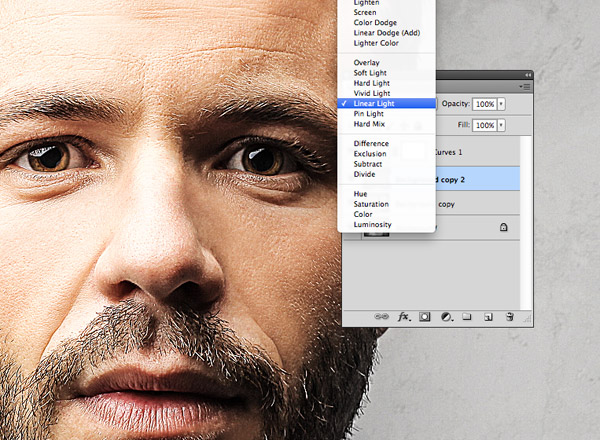
Task: Click the Link layers chain icon
Action: point(381,316)
